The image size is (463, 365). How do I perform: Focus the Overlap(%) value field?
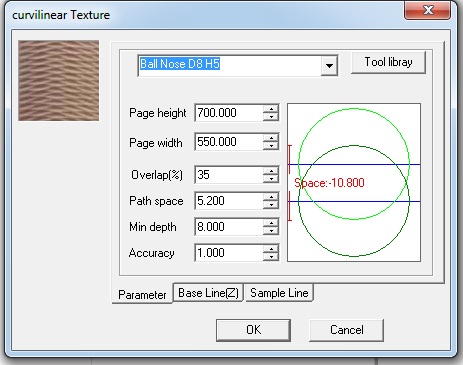coord(229,175)
